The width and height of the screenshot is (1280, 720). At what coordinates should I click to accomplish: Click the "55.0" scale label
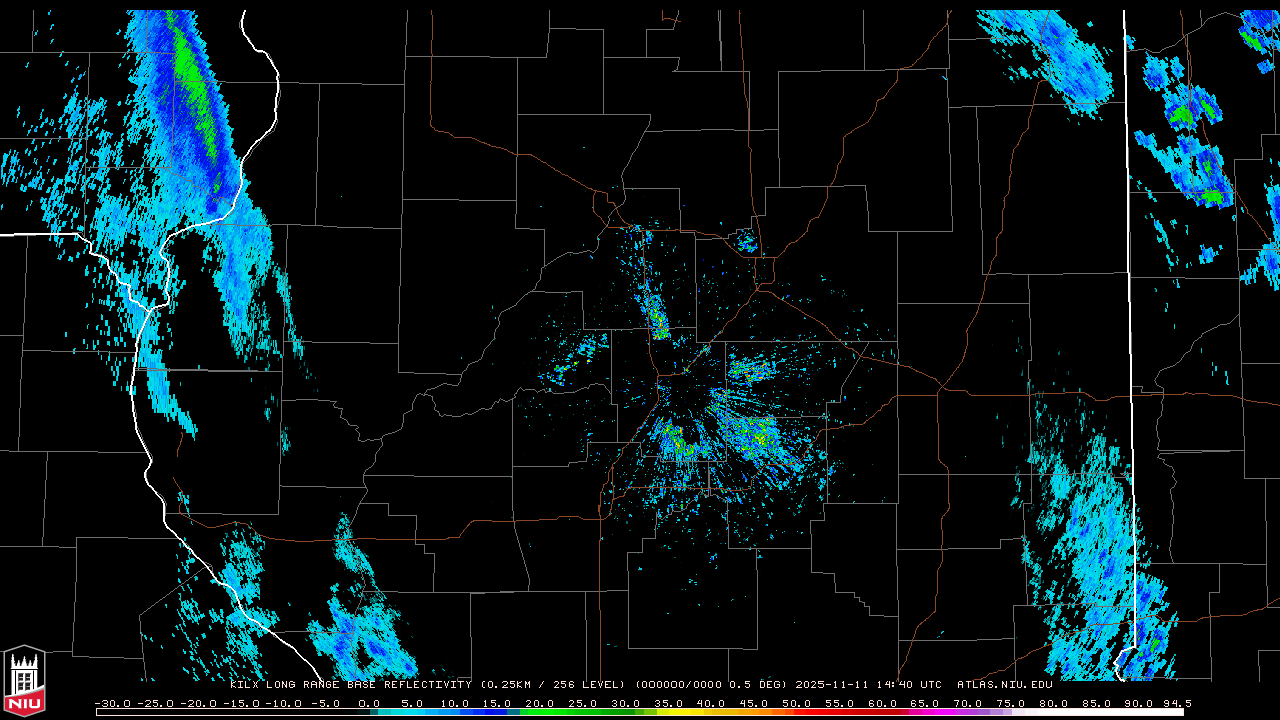[x=840, y=703]
